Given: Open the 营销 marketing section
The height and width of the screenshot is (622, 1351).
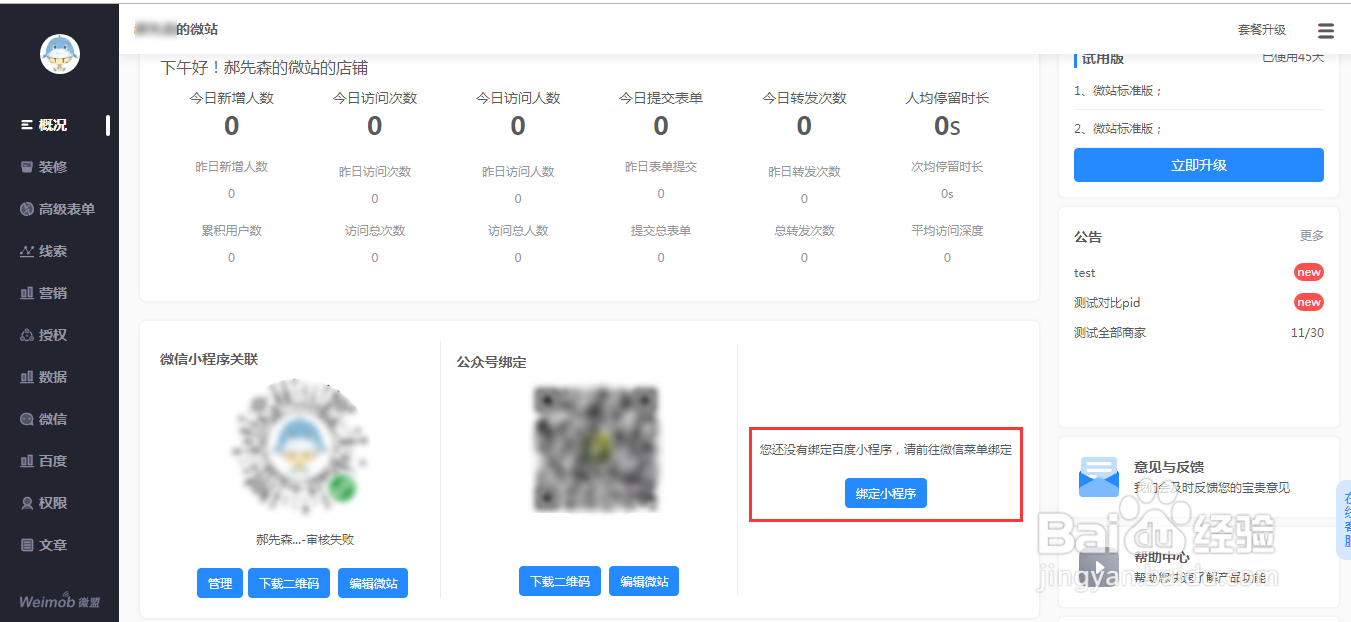Looking at the screenshot, I should [53, 293].
